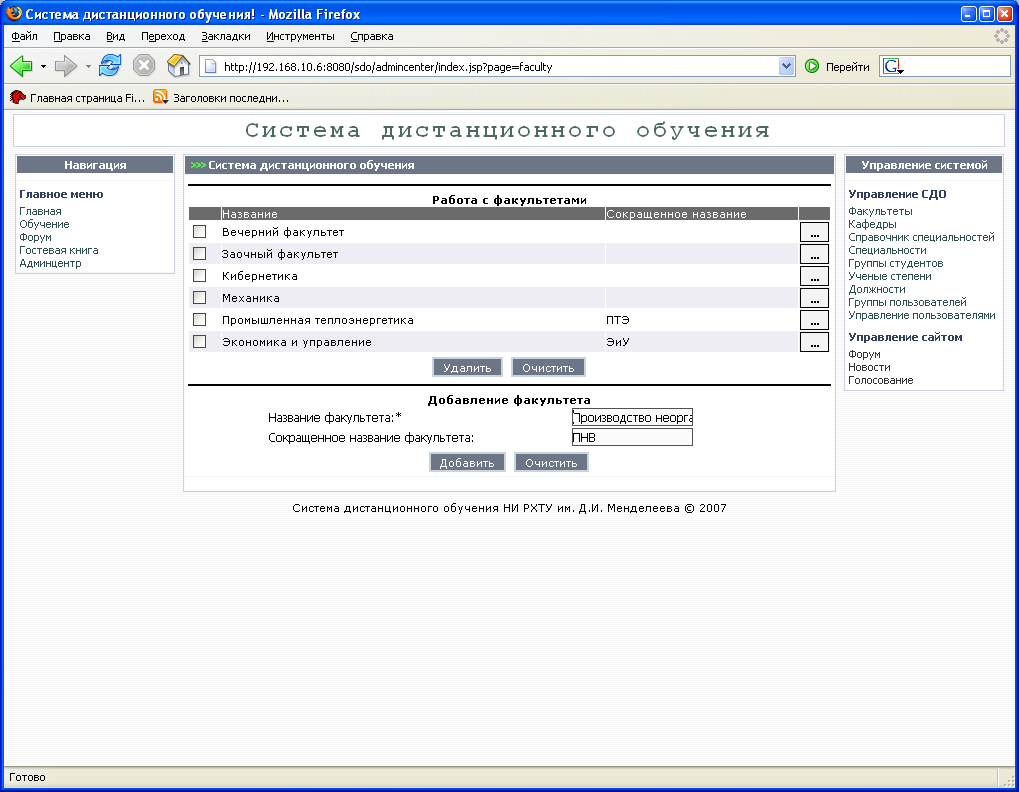Open the Группы пользователей link

907,302
